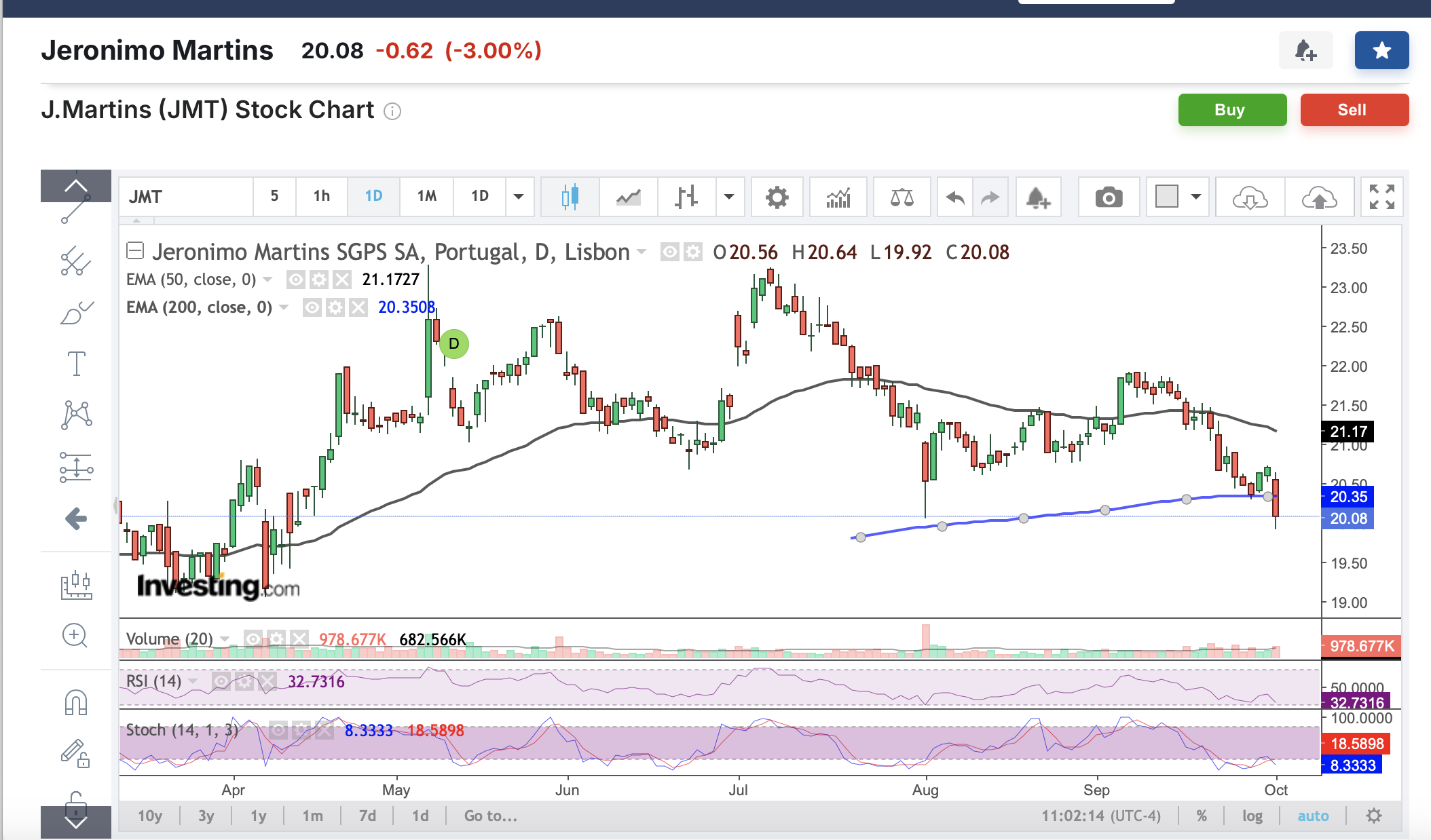
Task: Activate the magnet snap tool
Action: (76, 703)
